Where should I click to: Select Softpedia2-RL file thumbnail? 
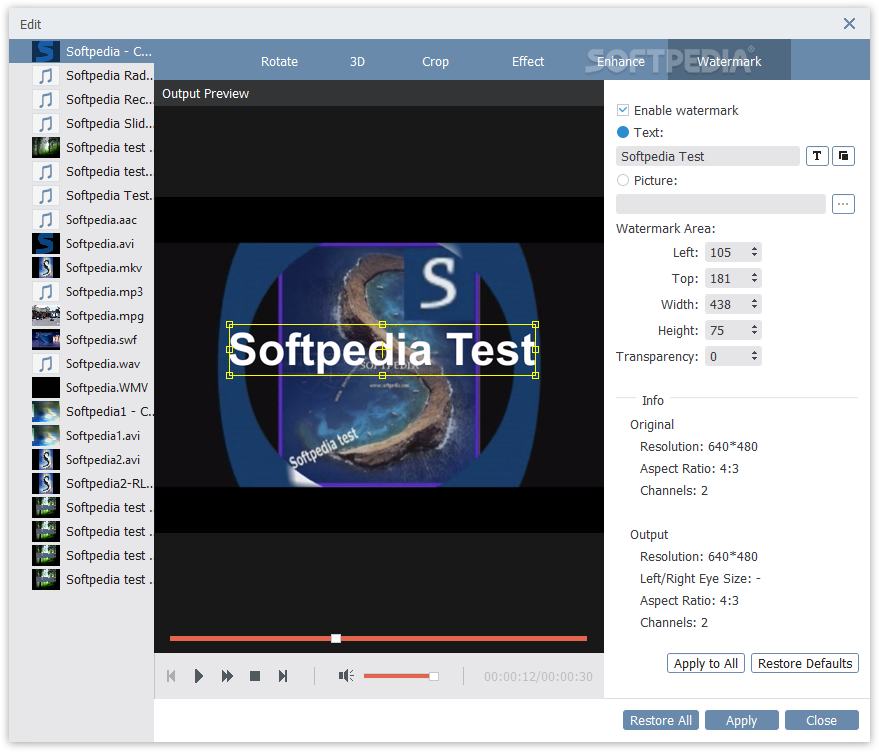tap(45, 483)
